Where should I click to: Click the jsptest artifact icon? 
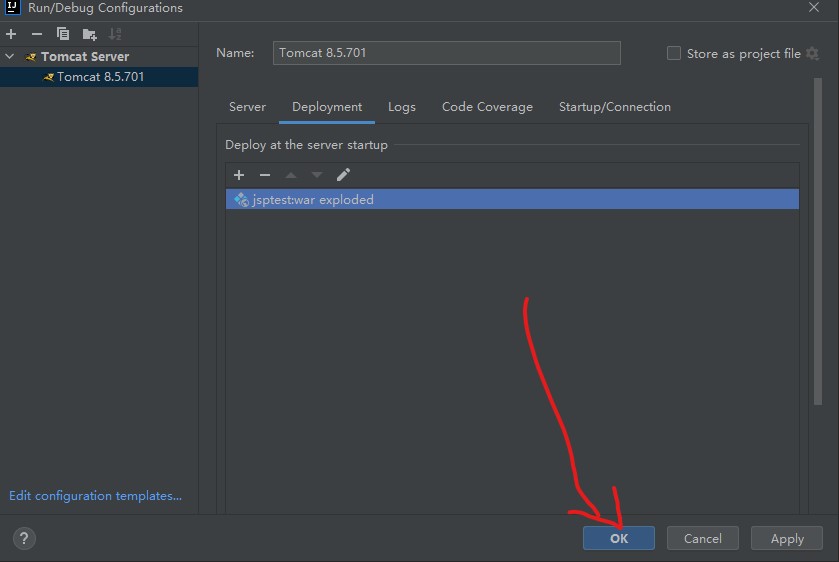point(241,200)
